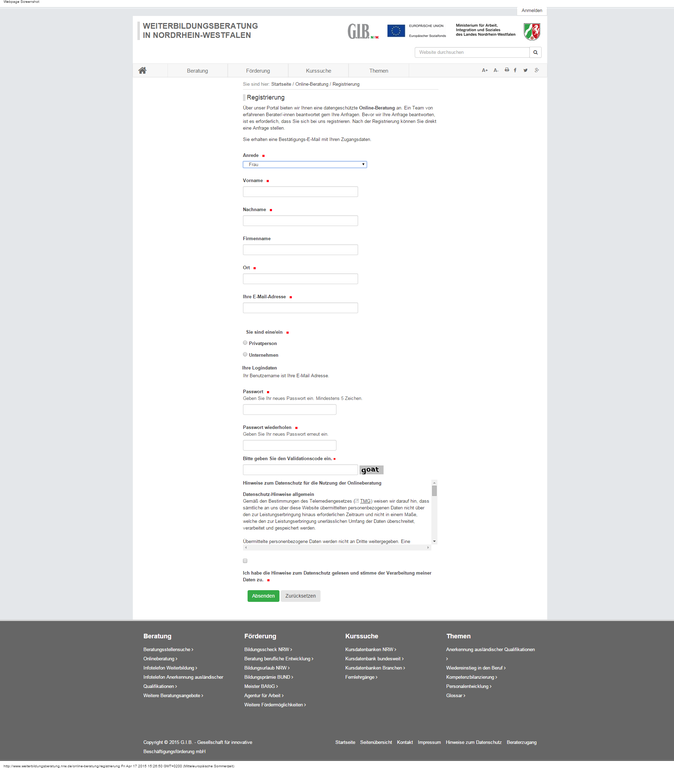Increase font size with A+ icon
Viewport: 674px width, 768px height.
(x=484, y=71)
